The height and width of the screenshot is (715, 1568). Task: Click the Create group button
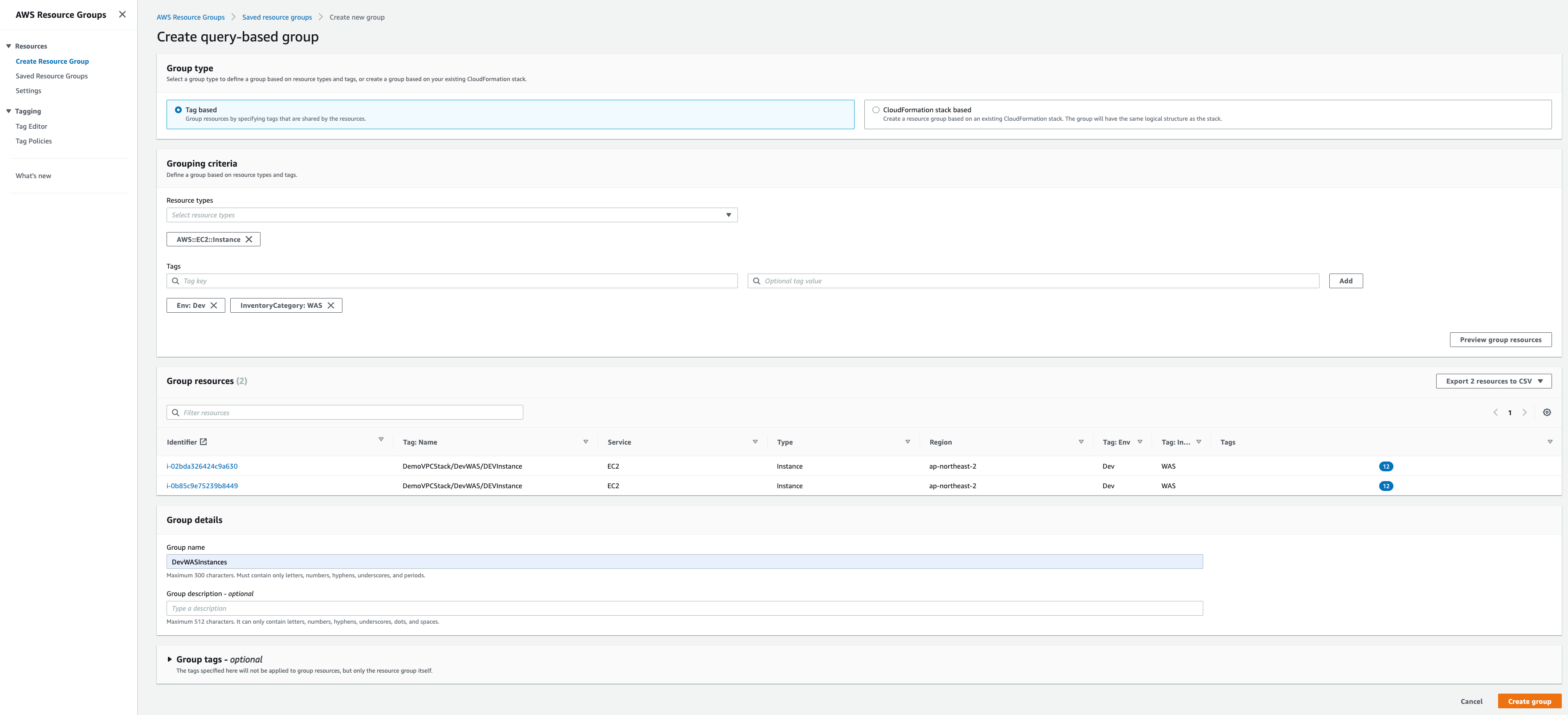point(1529,702)
